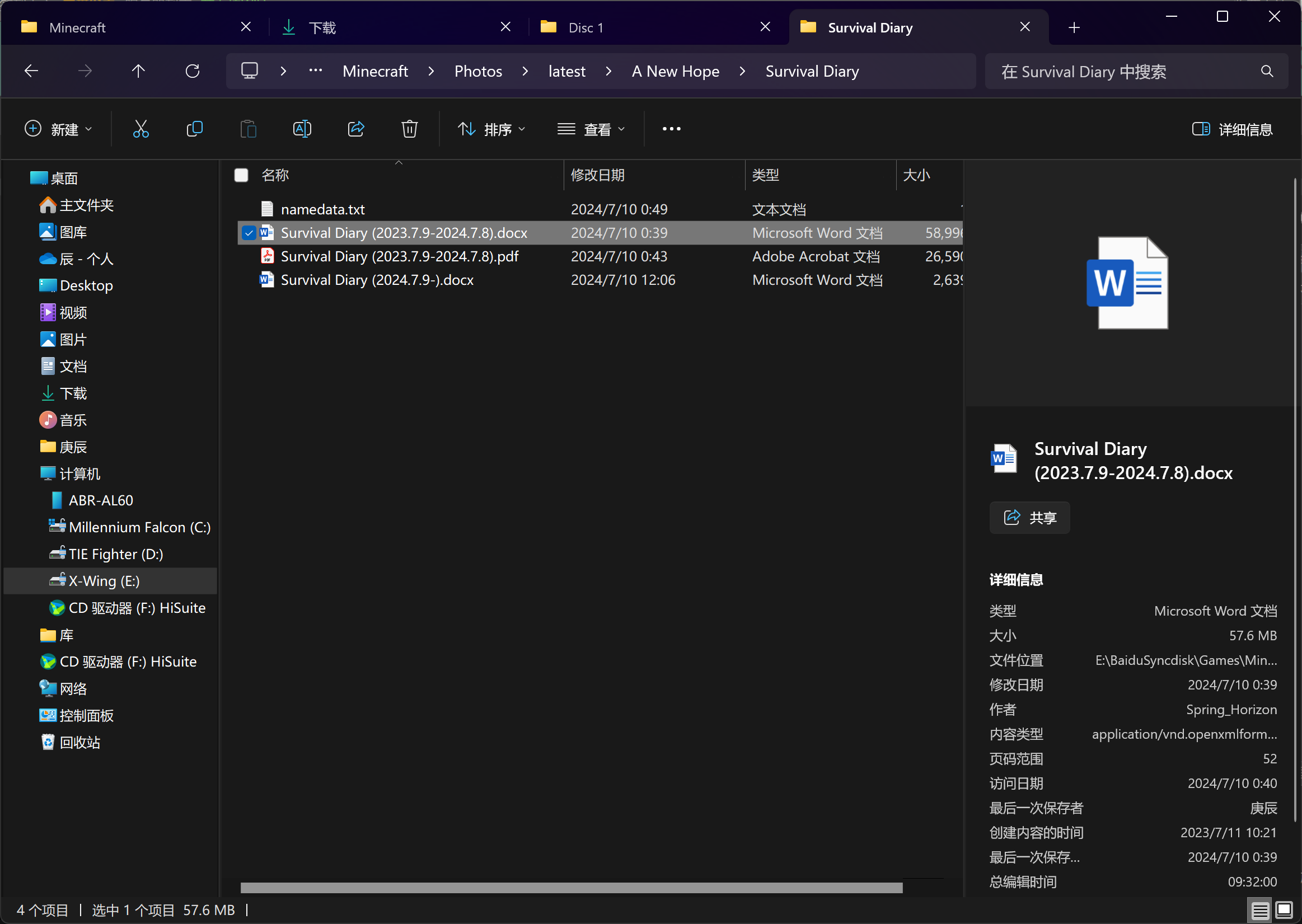Uncheck the selected Survival Diary docx checkbox
The width and height of the screenshot is (1302, 924).
pos(249,233)
